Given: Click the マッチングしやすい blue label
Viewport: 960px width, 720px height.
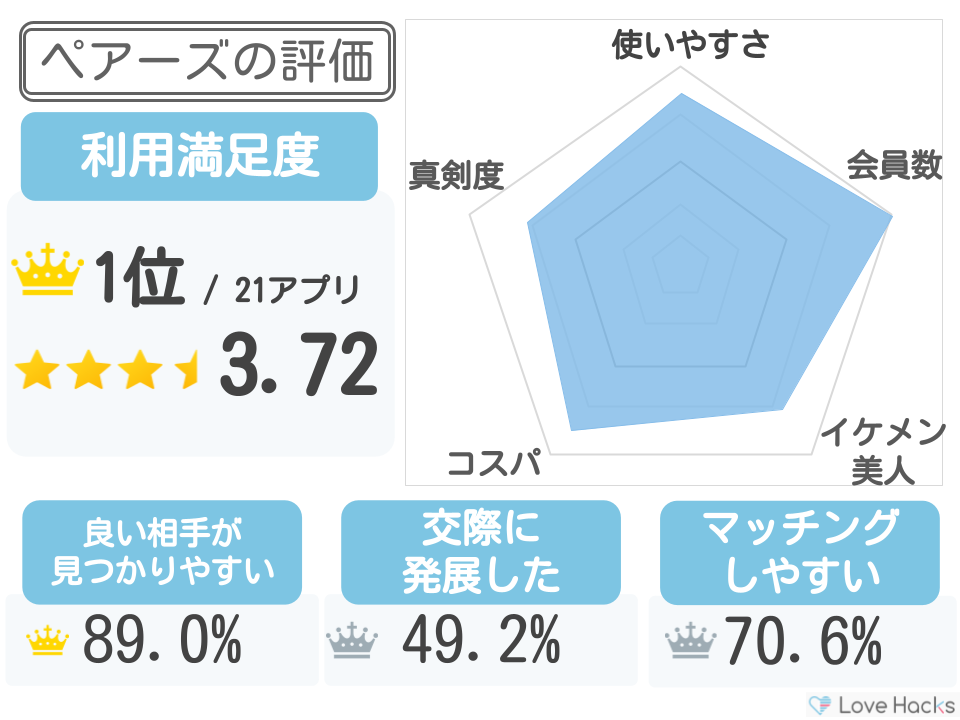Looking at the screenshot, I should tap(799, 552).
